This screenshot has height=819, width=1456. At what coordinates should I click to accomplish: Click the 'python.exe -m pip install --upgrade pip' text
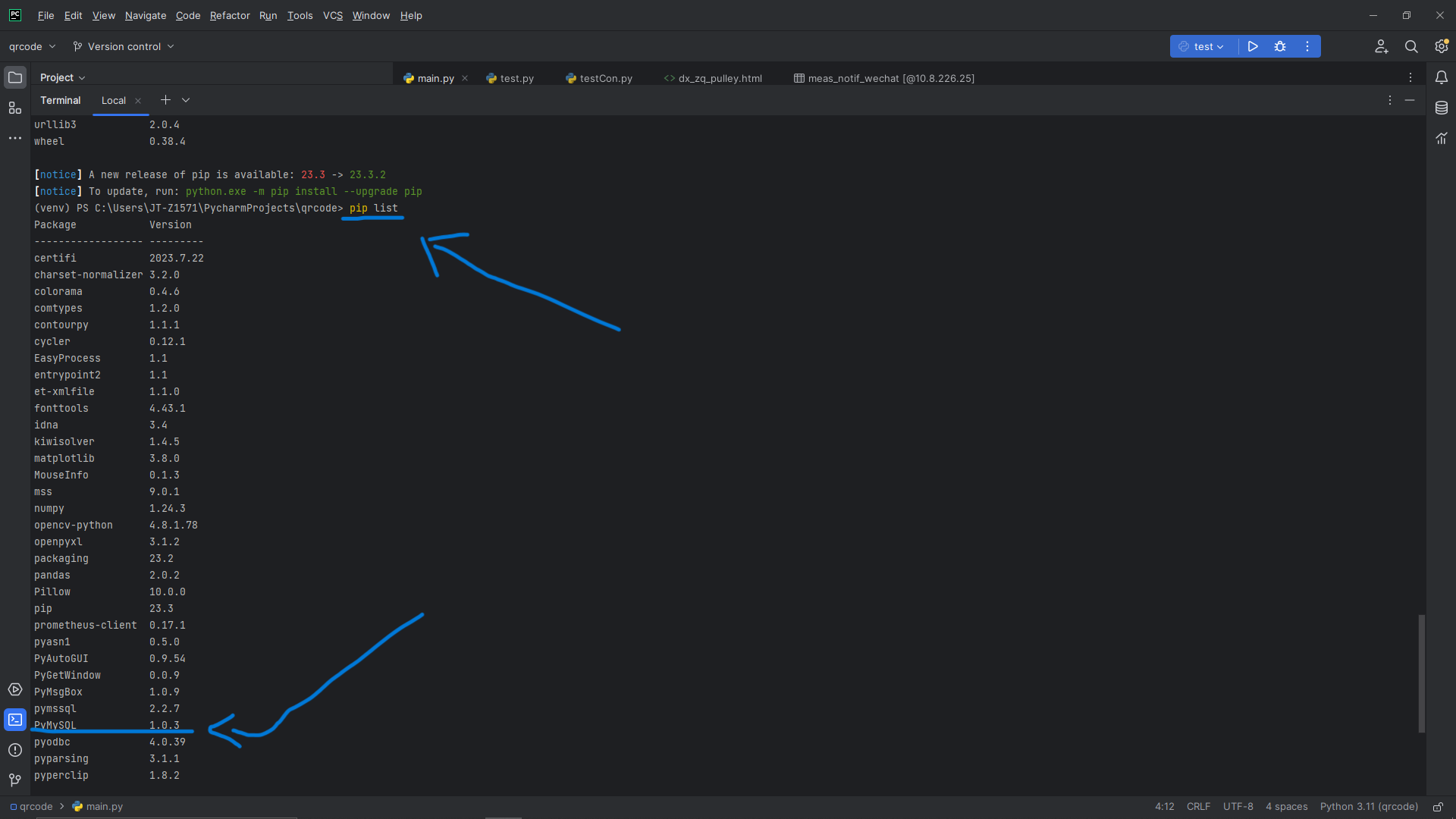(303, 191)
